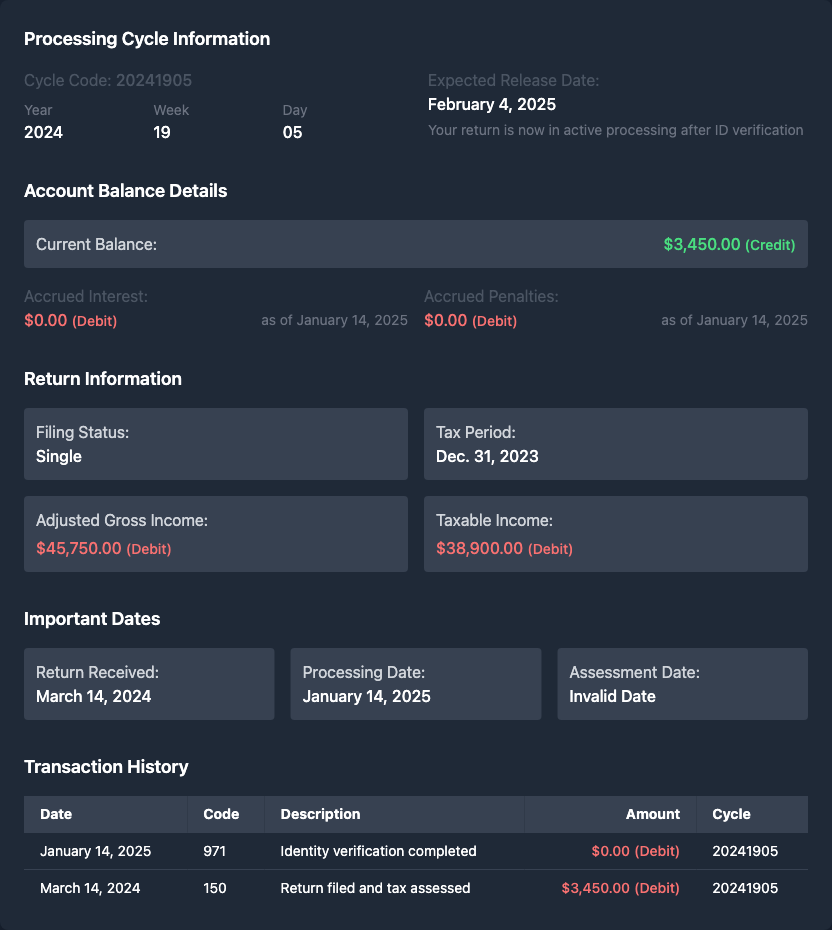
Task: Click the Tax Period Dec. 31, 2023 card
Action: [616, 444]
